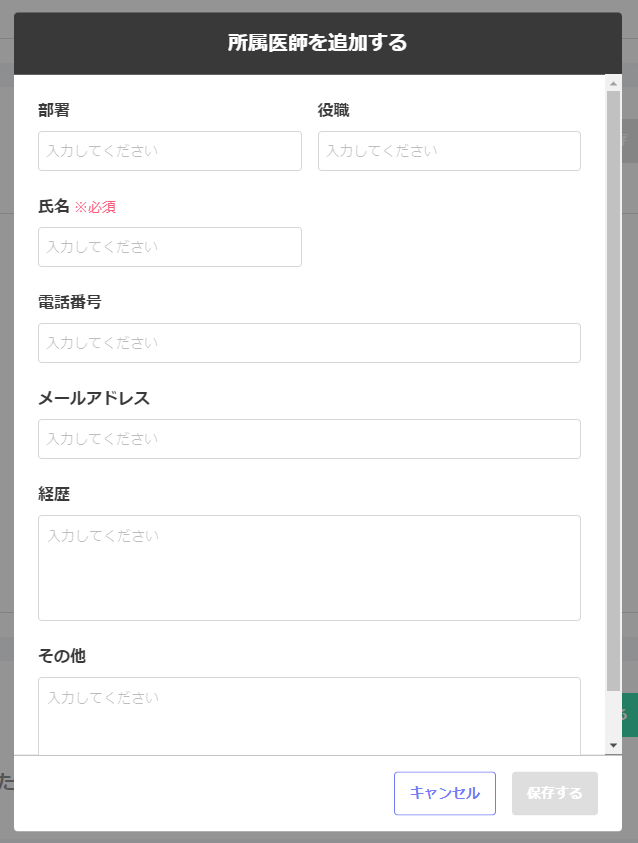This screenshot has height=843, width=638.
Task: Click the scrollbar down arrow
Action: [x=613, y=746]
